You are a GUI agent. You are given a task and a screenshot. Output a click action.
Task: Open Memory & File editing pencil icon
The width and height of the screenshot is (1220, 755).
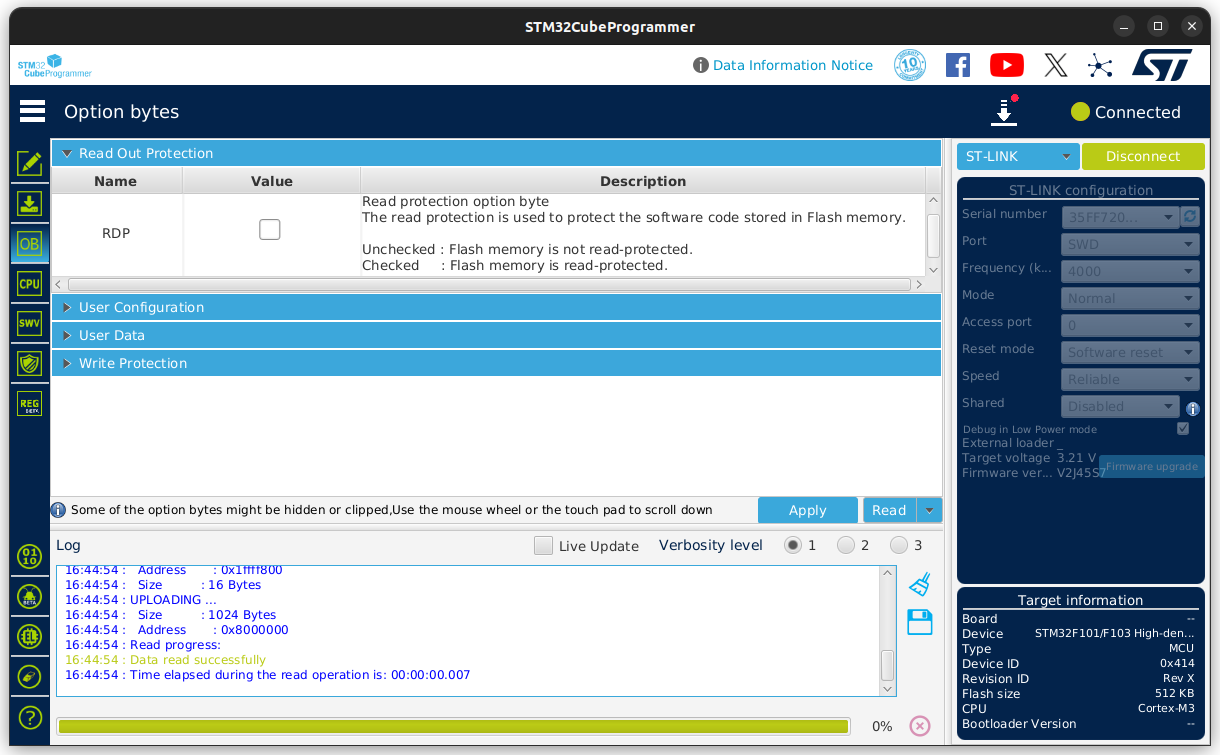click(30, 163)
